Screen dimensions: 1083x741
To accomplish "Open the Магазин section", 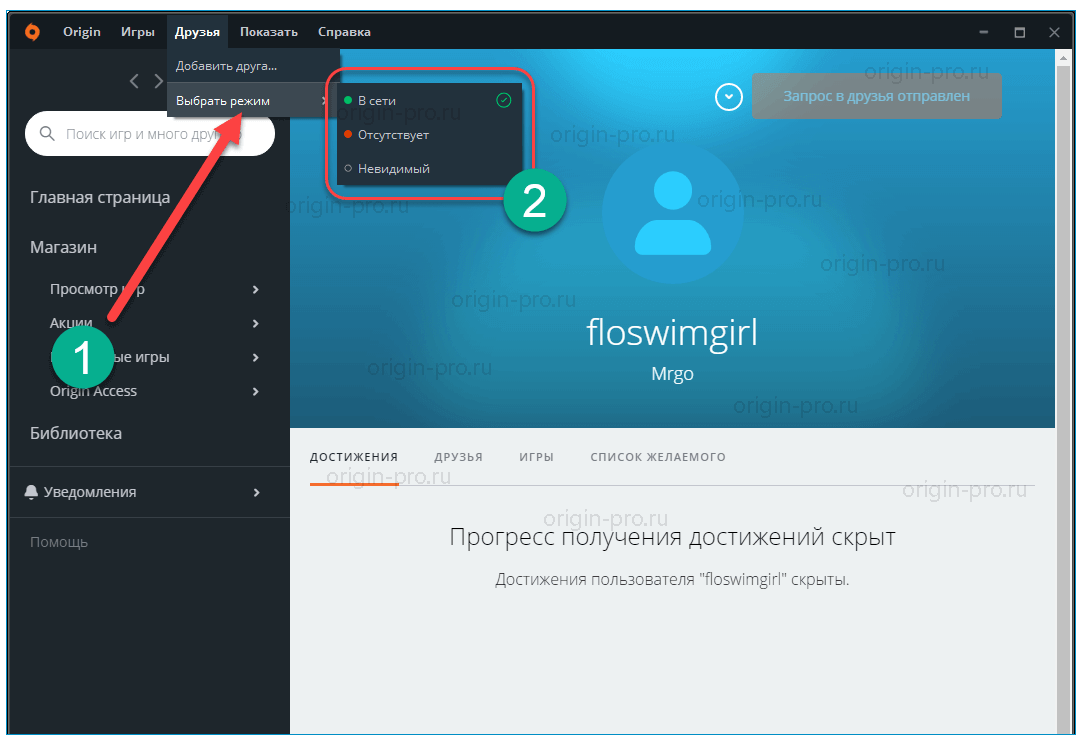I will pyautogui.click(x=63, y=247).
